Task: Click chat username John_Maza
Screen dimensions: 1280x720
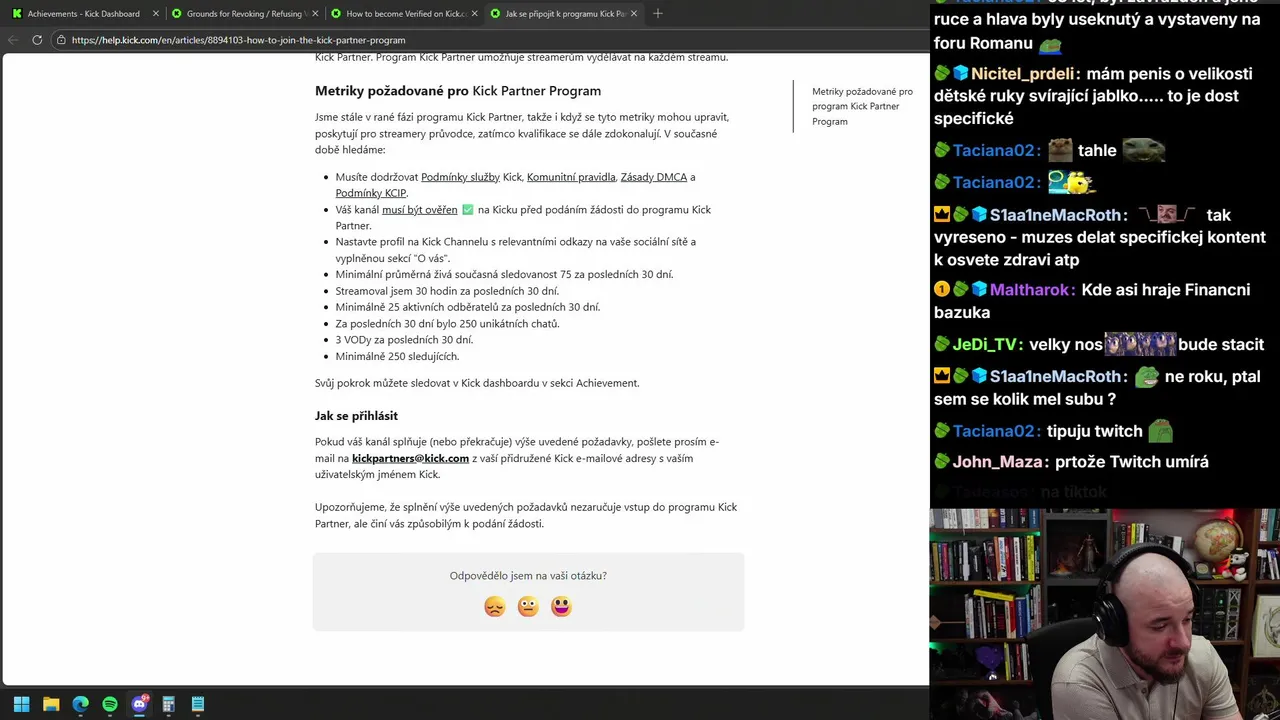Action: 999,462
